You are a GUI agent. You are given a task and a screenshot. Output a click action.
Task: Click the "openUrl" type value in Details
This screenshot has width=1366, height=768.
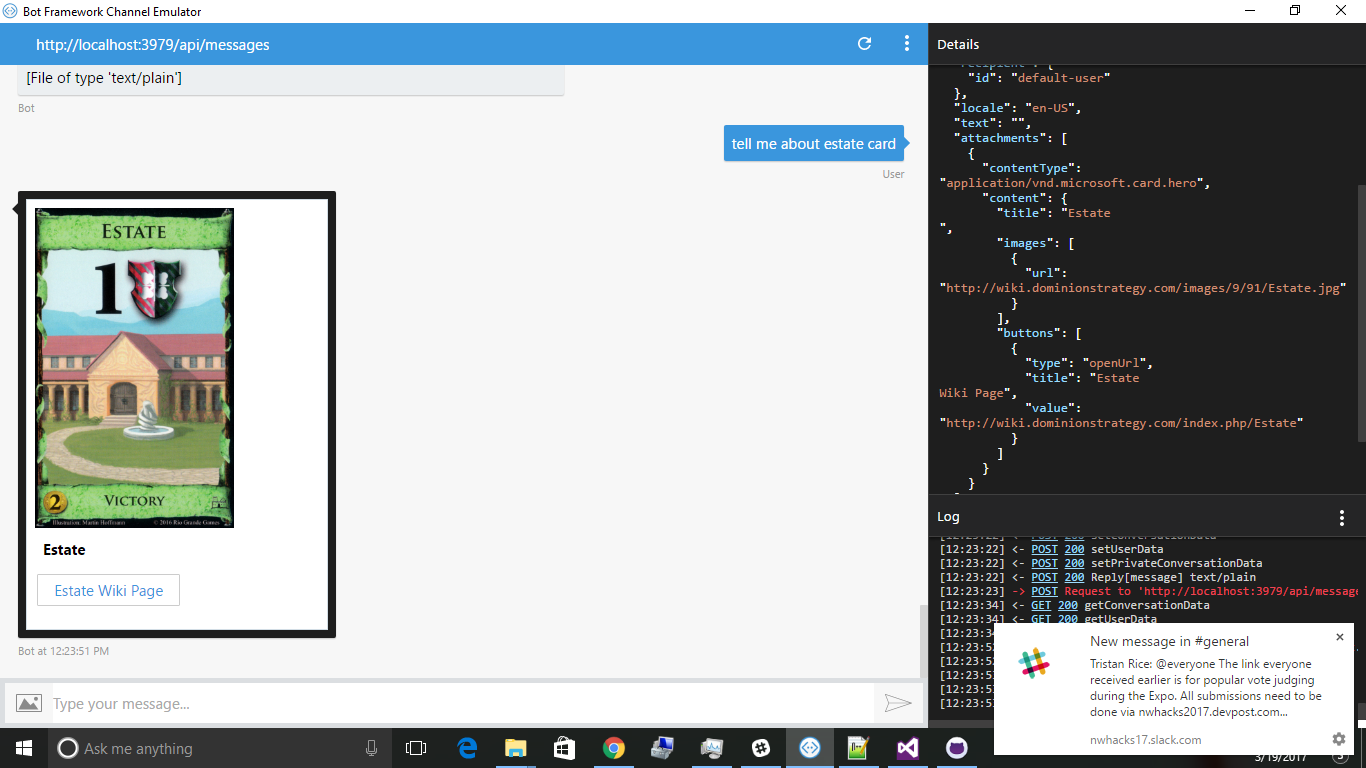coord(1114,363)
